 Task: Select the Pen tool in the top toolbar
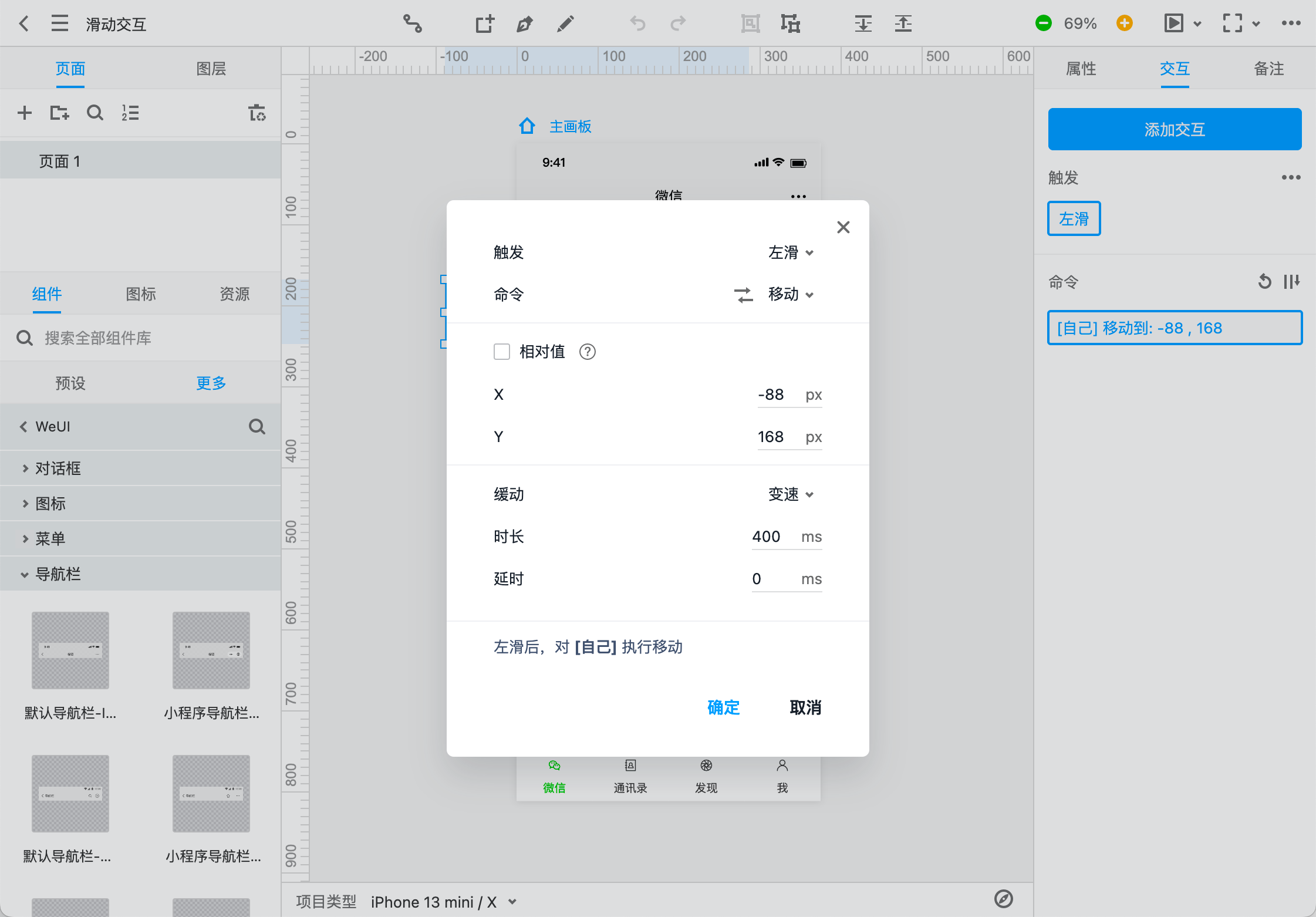pos(524,23)
